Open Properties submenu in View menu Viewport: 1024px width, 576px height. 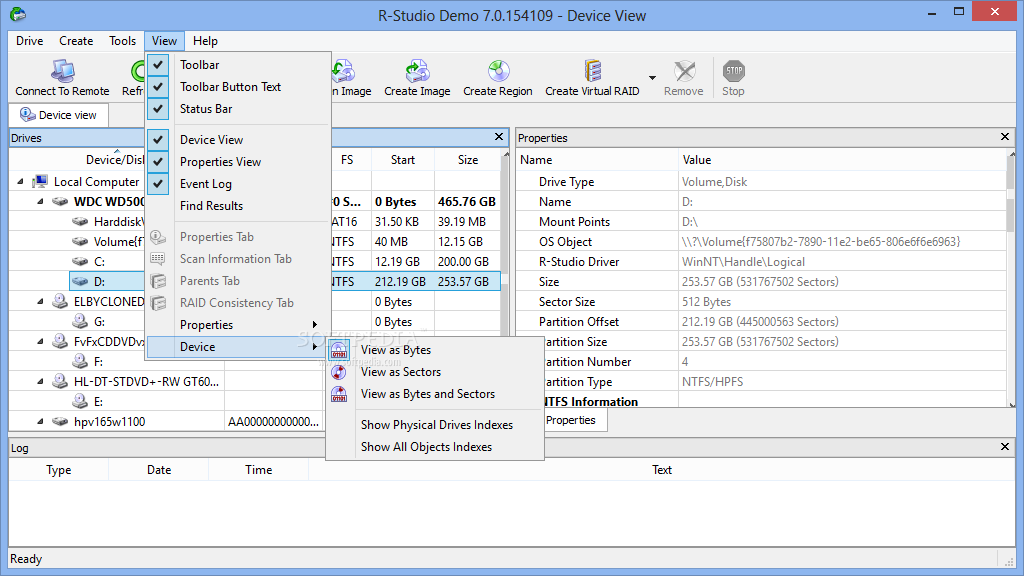(238, 325)
